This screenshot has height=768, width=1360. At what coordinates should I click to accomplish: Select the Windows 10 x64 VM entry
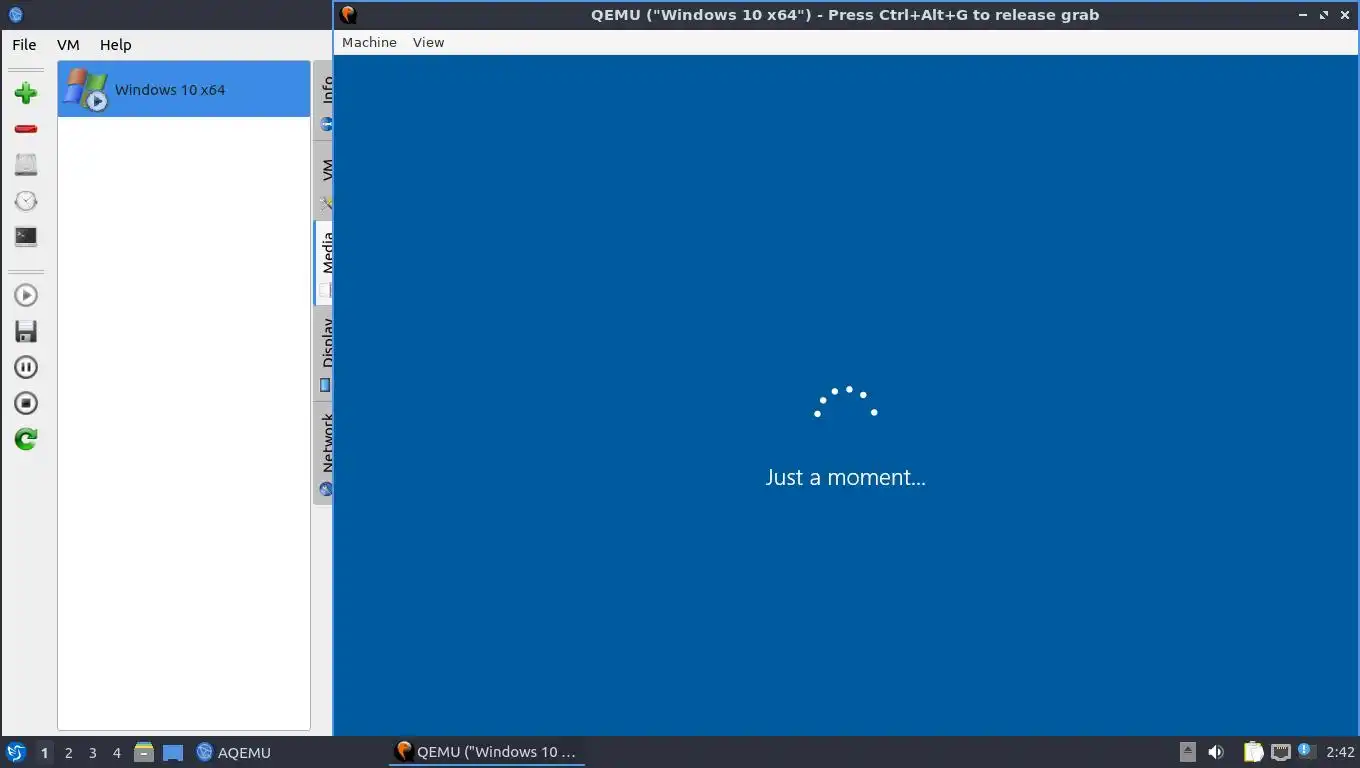click(184, 89)
